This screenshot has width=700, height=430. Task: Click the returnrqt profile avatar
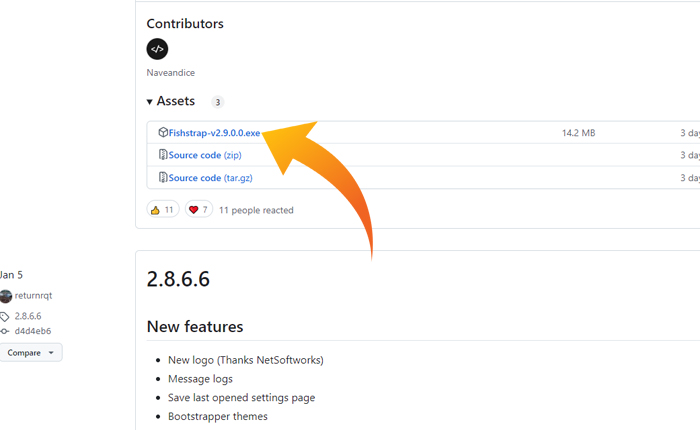tap(6, 296)
